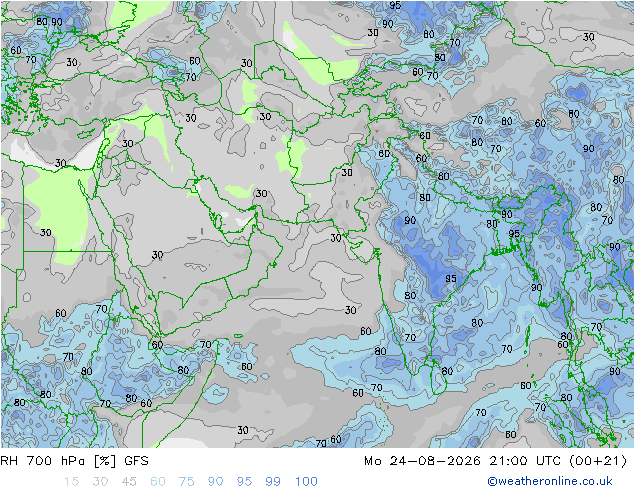Click legend value 99 in color scale
This screenshot has width=634, height=490.
273,482
